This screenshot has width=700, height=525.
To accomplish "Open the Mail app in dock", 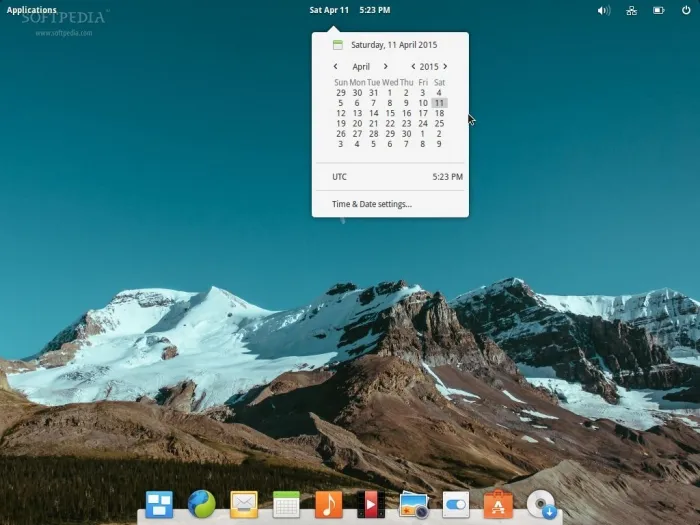I will 244,504.
